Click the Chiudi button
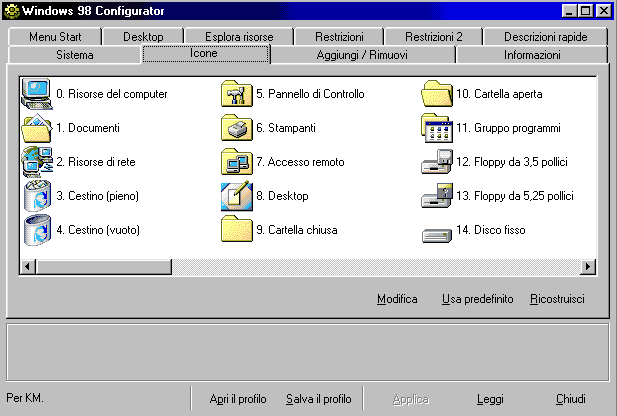The image size is (617, 416). point(571,399)
